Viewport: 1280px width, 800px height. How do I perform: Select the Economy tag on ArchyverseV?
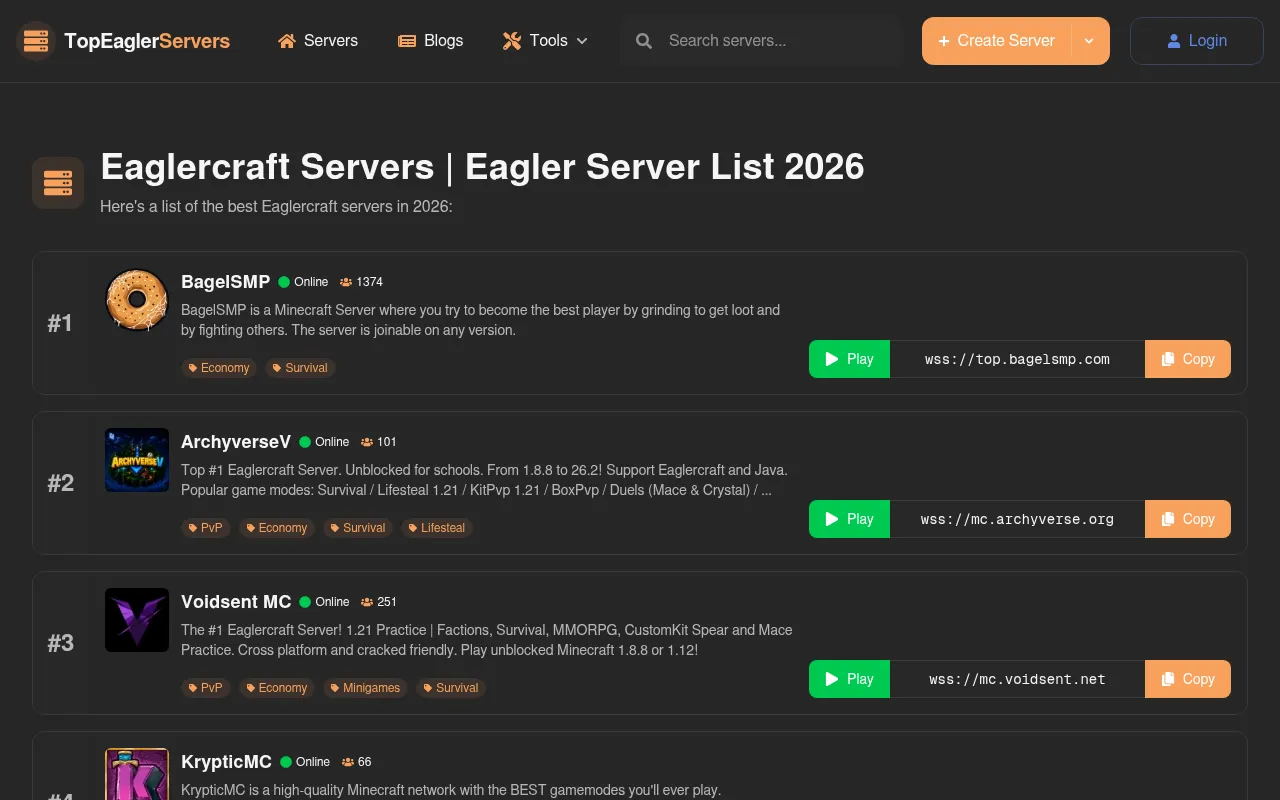pyautogui.click(x=276, y=528)
